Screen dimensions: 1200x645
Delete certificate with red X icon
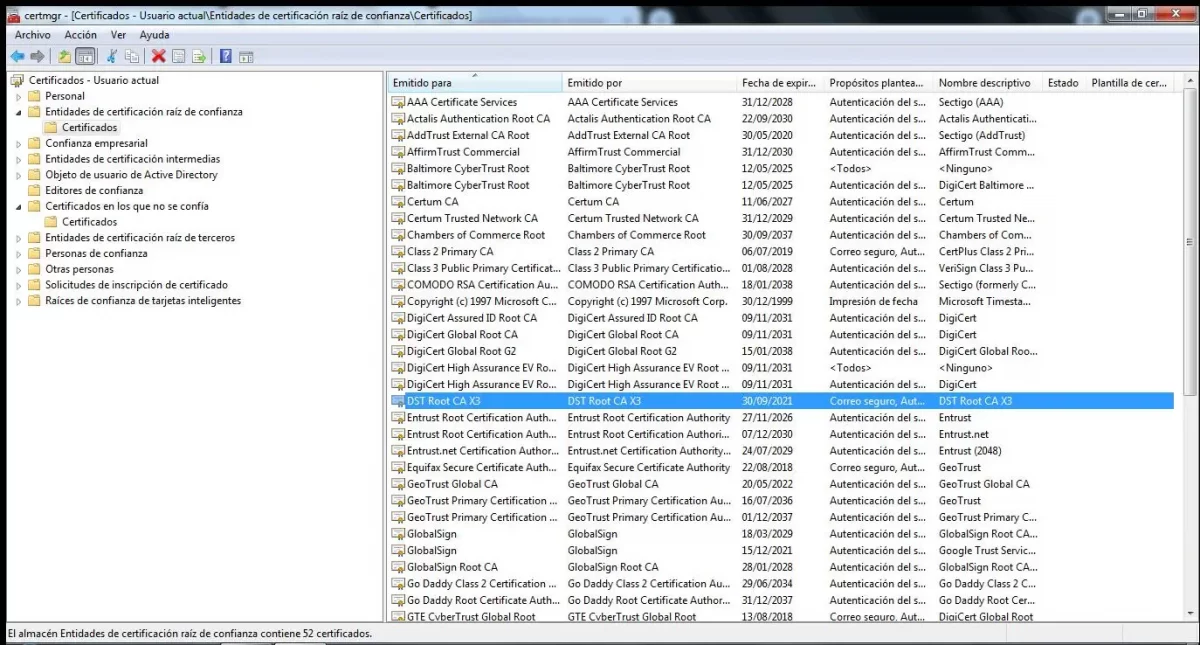pyautogui.click(x=158, y=56)
